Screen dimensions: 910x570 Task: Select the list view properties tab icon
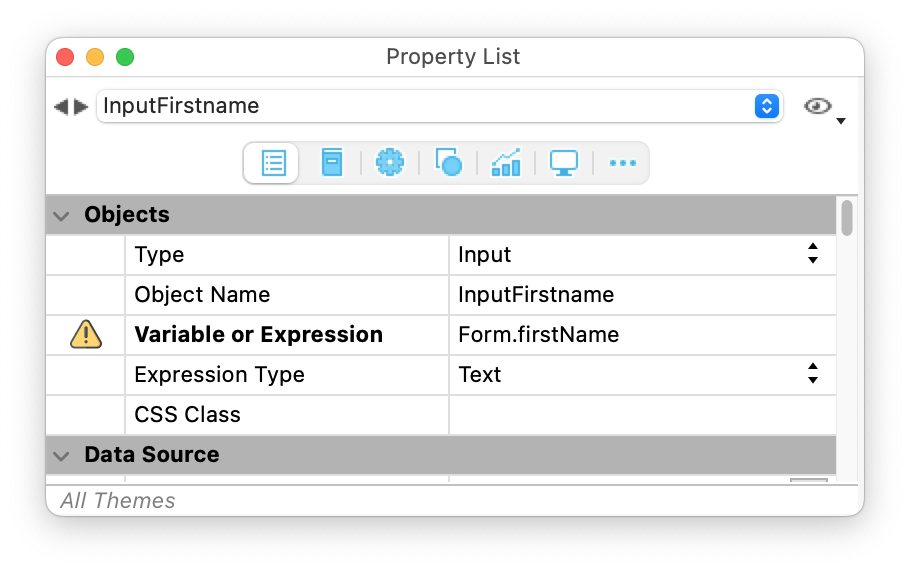273,163
